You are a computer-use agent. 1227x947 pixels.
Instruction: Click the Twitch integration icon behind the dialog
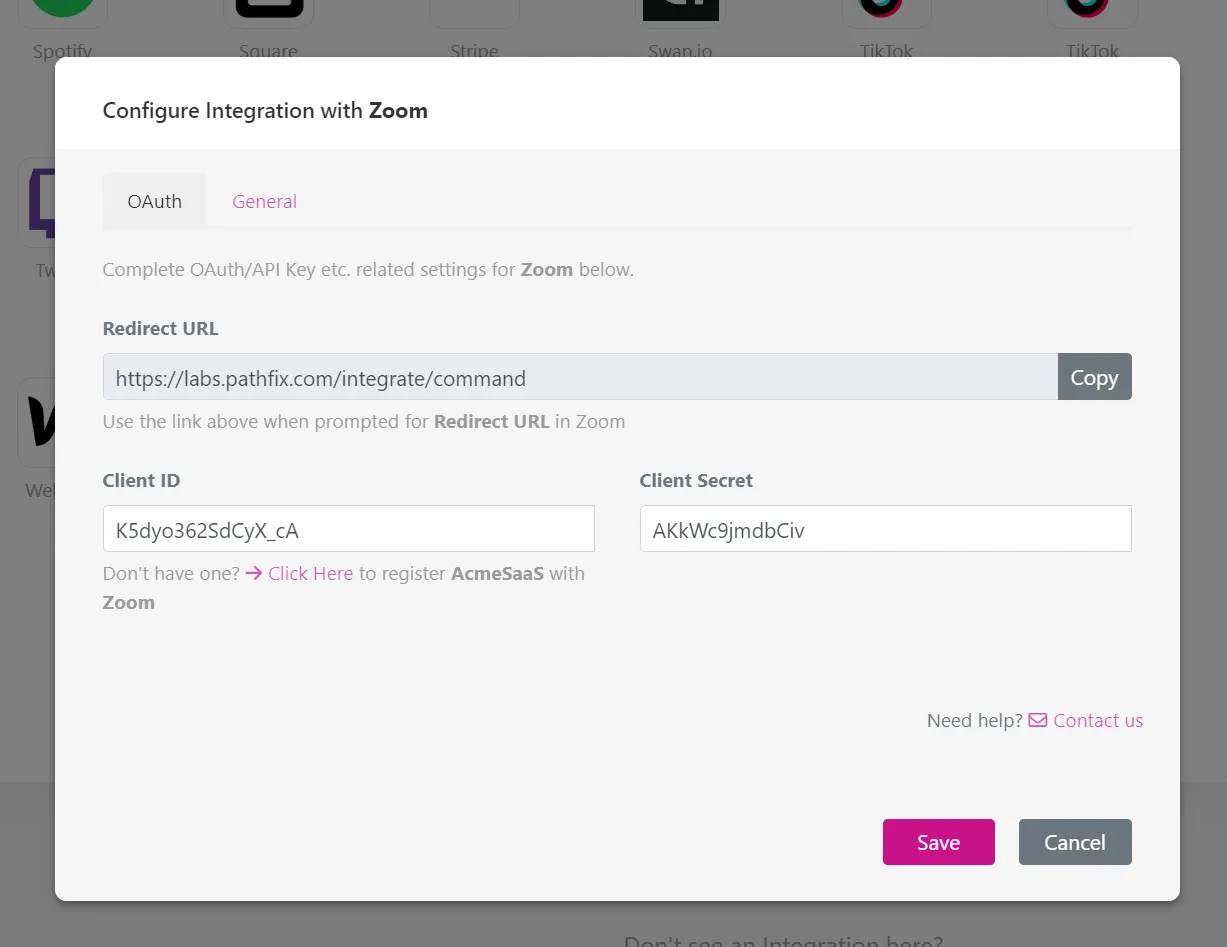click(36, 201)
